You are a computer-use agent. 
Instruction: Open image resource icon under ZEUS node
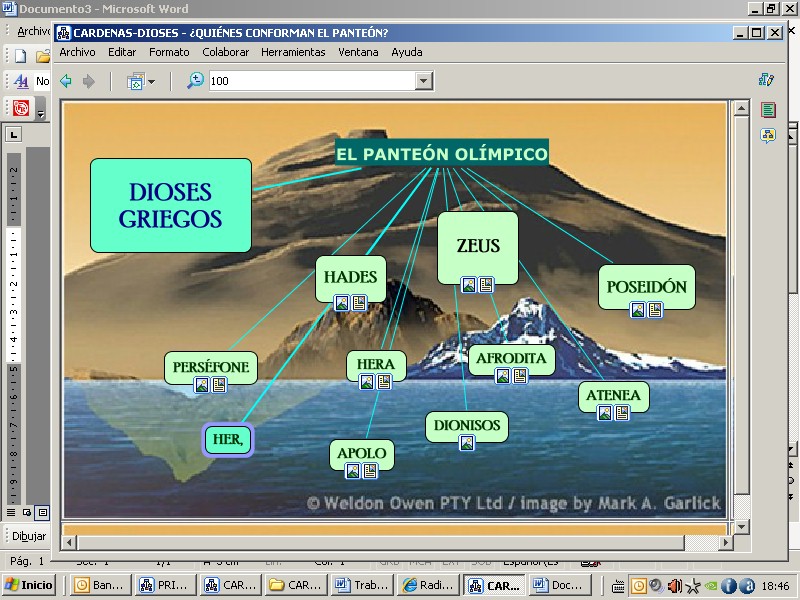469,285
